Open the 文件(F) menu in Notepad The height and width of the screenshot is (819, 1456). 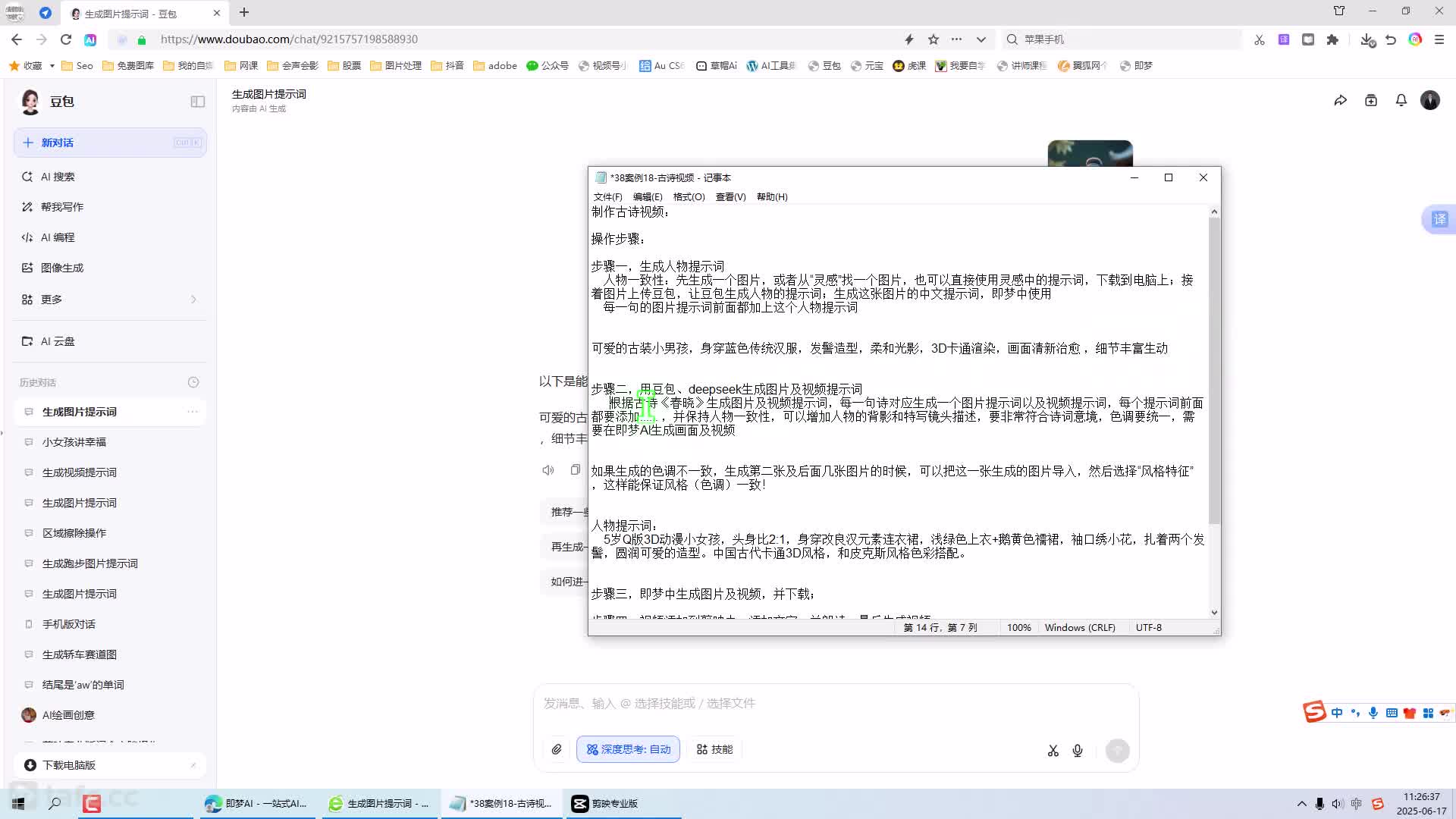[607, 197]
